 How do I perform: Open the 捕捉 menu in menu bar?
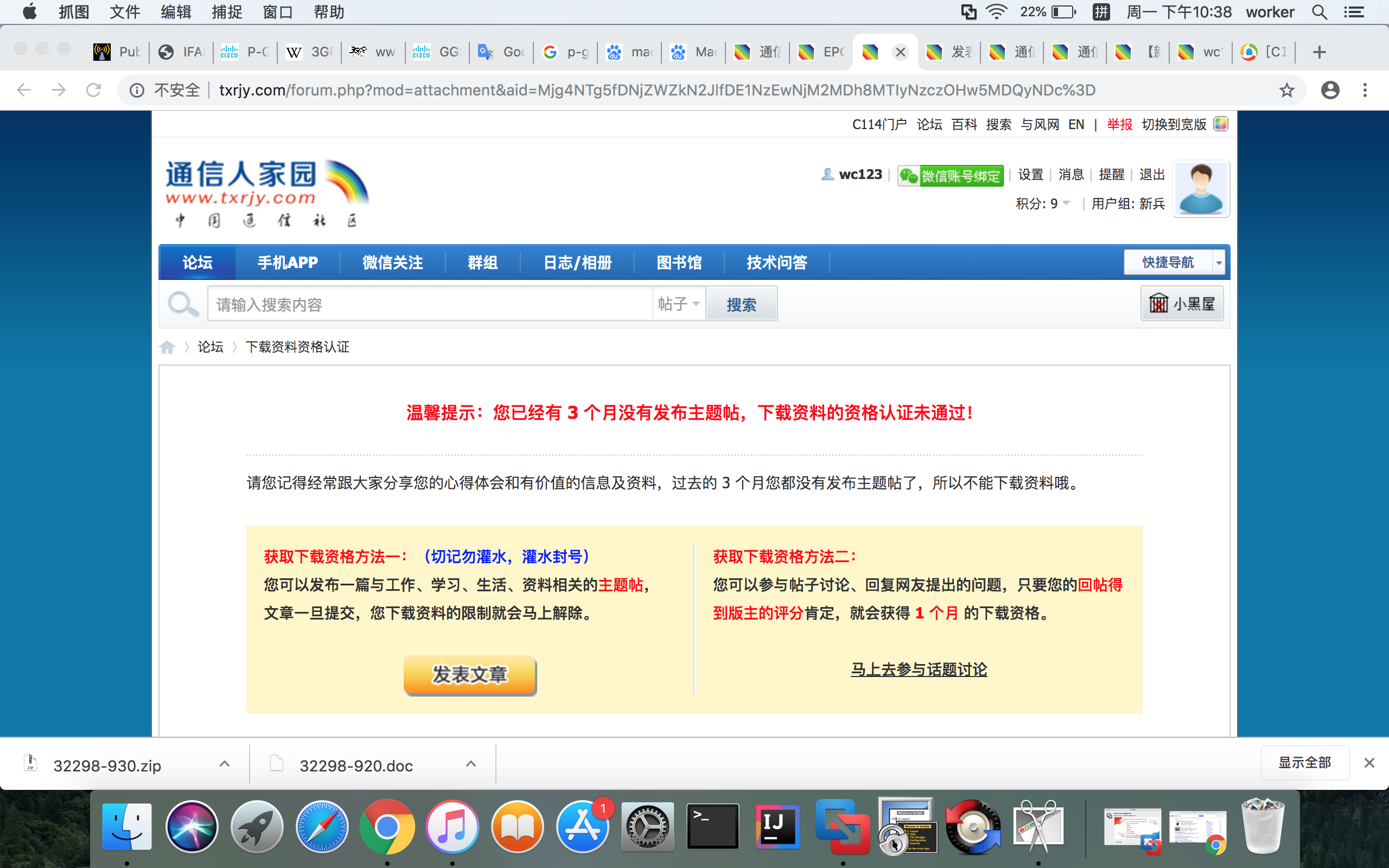pyautogui.click(x=227, y=12)
